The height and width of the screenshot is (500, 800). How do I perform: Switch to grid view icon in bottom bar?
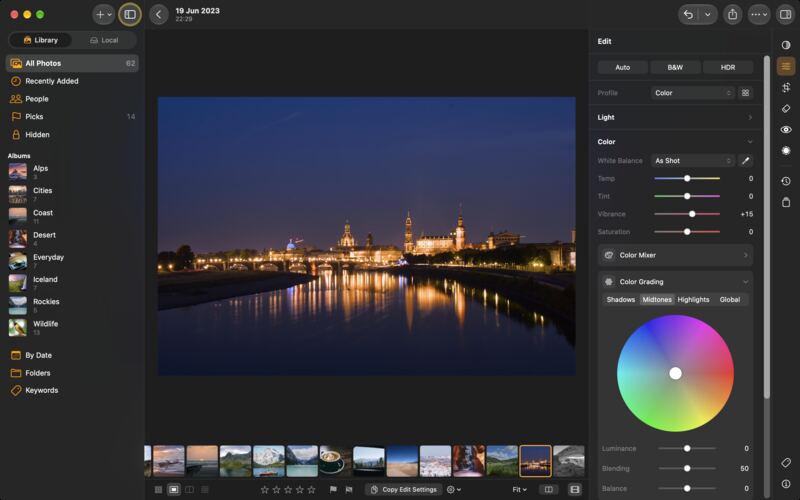pos(158,490)
